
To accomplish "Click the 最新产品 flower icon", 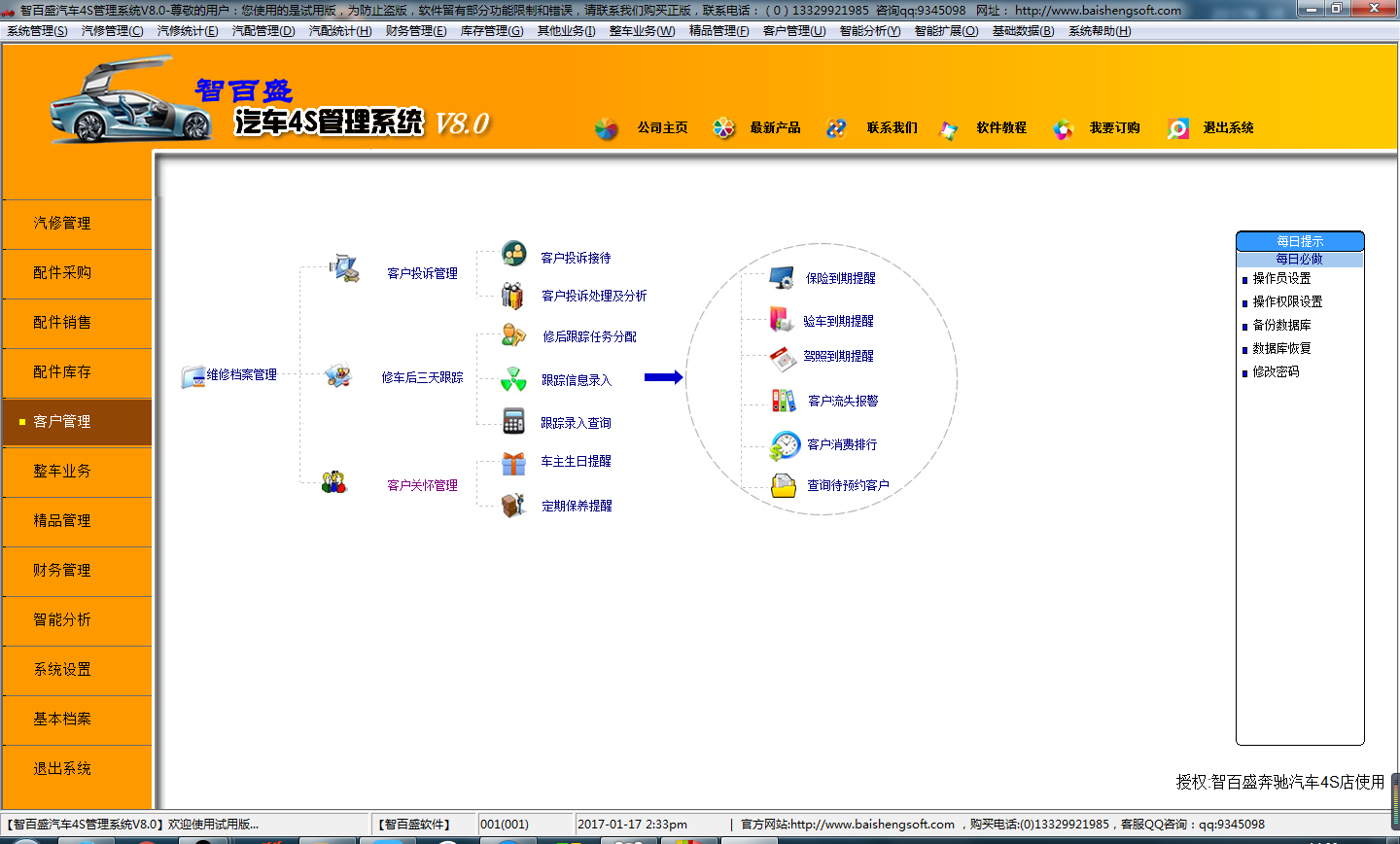I will (x=723, y=128).
